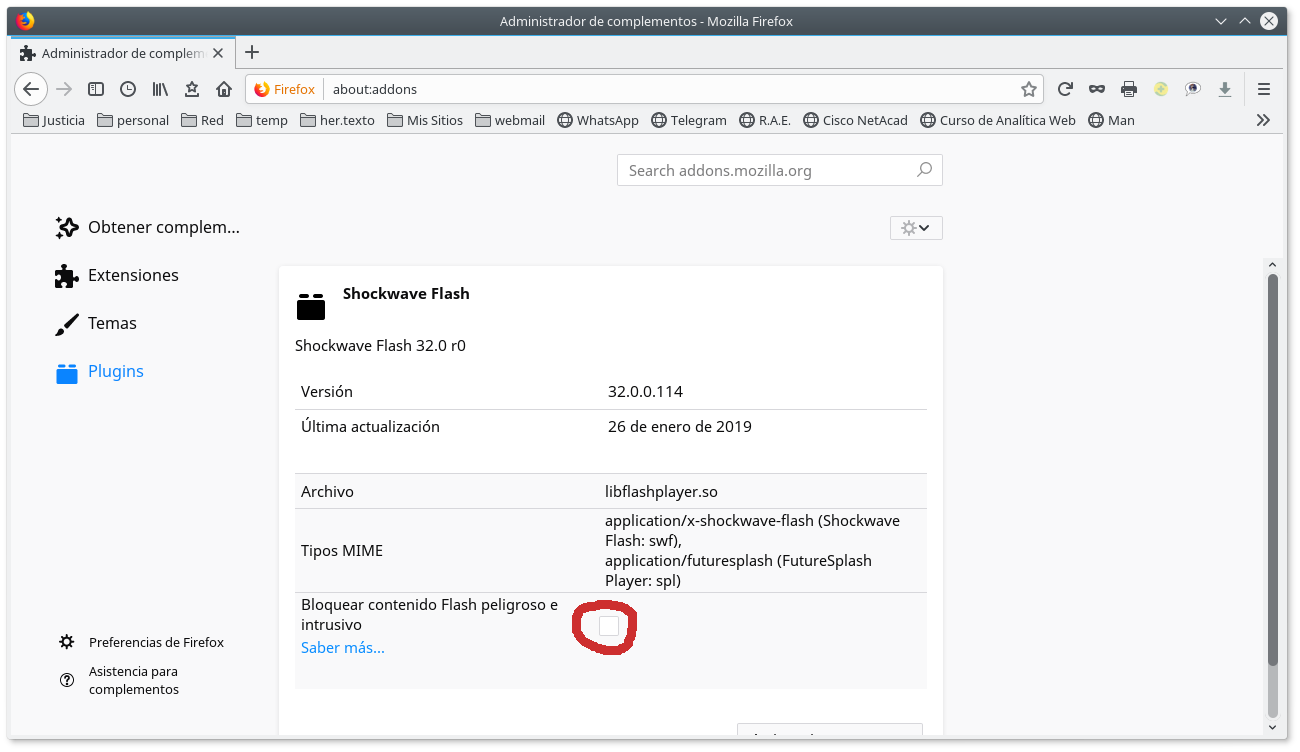Image resolution: width=1300 pixels, height=752 pixels.
Task: Select the Temas category
Action: click(x=111, y=323)
